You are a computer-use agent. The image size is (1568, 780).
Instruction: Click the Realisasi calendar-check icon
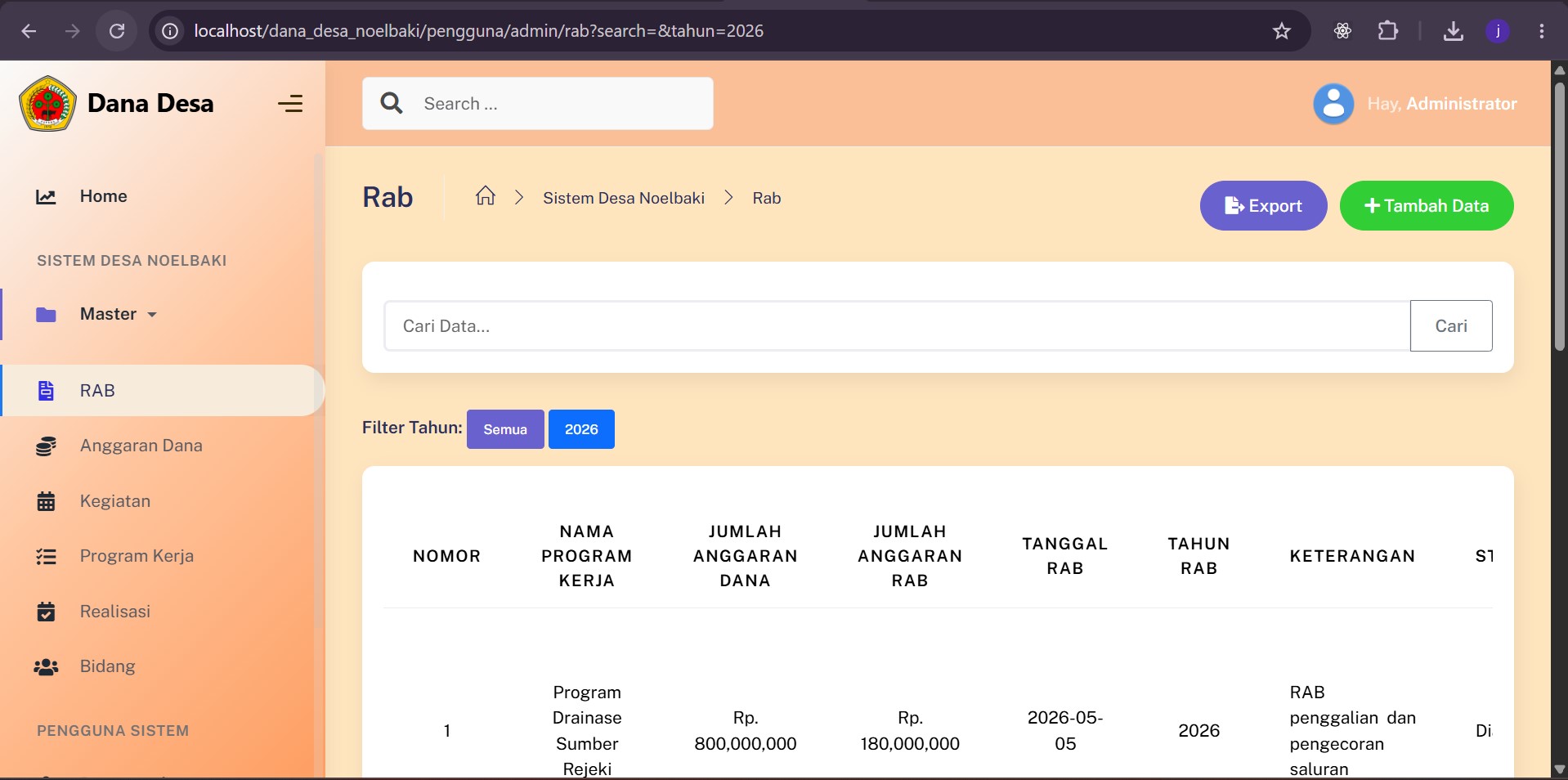coord(46,612)
